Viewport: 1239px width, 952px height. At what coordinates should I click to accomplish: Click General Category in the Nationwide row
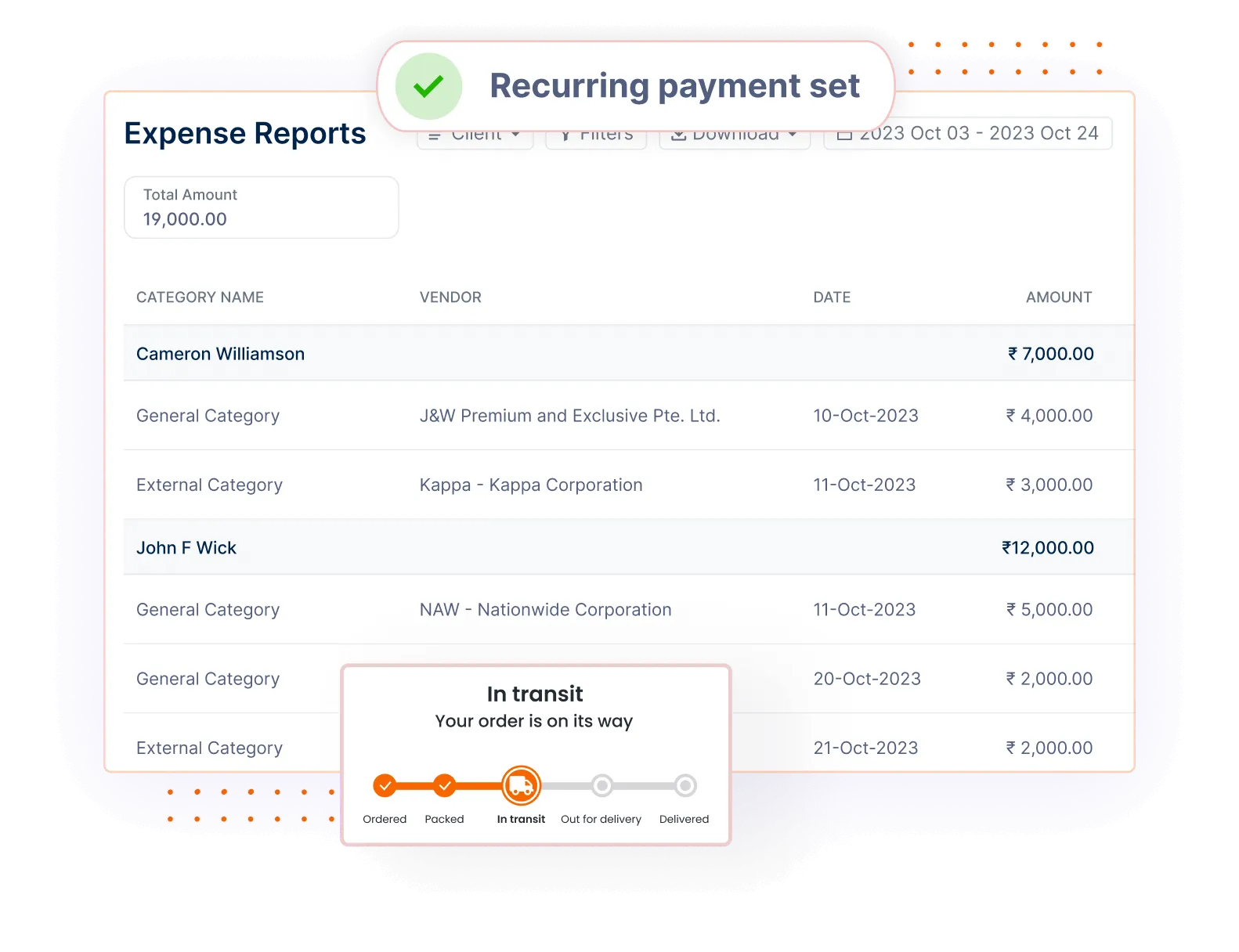pos(208,610)
